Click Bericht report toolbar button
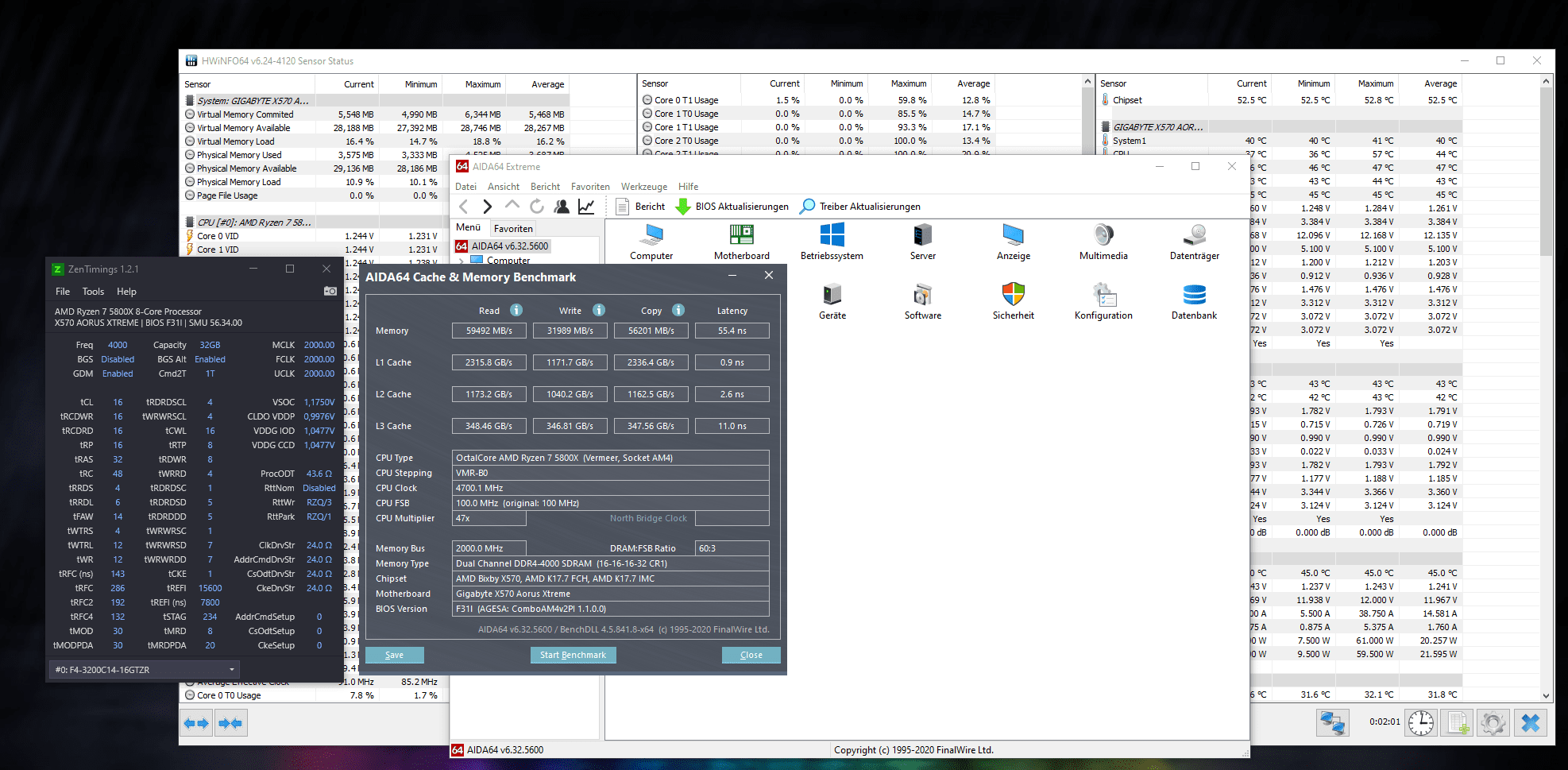Screen dimensions: 1568x770 (640, 207)
